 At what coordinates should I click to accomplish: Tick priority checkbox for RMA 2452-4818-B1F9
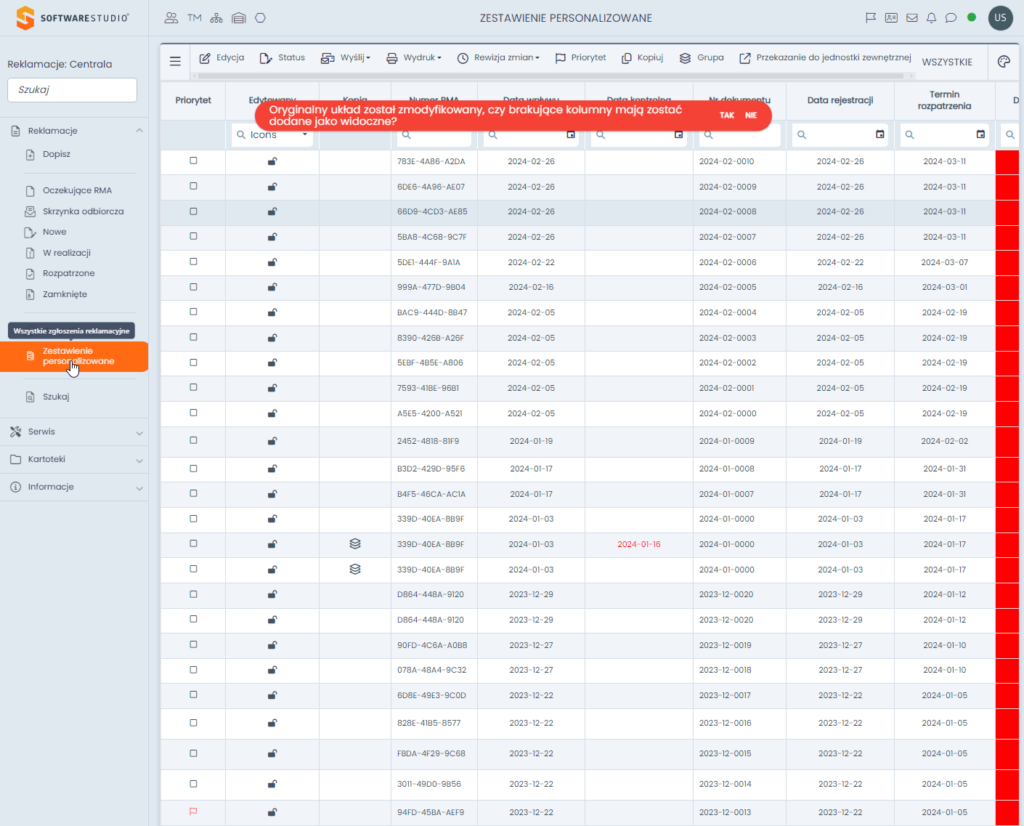coord(193,440)
